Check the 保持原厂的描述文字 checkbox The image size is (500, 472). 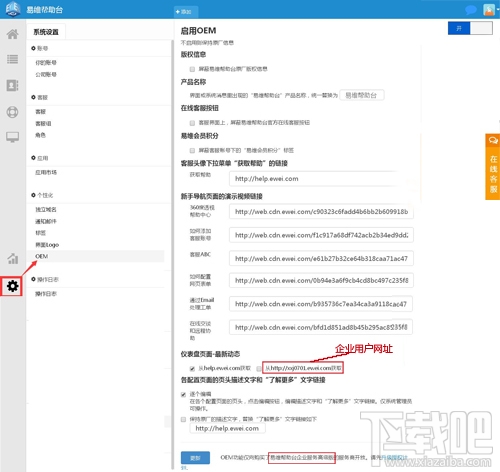click(183, 419)
